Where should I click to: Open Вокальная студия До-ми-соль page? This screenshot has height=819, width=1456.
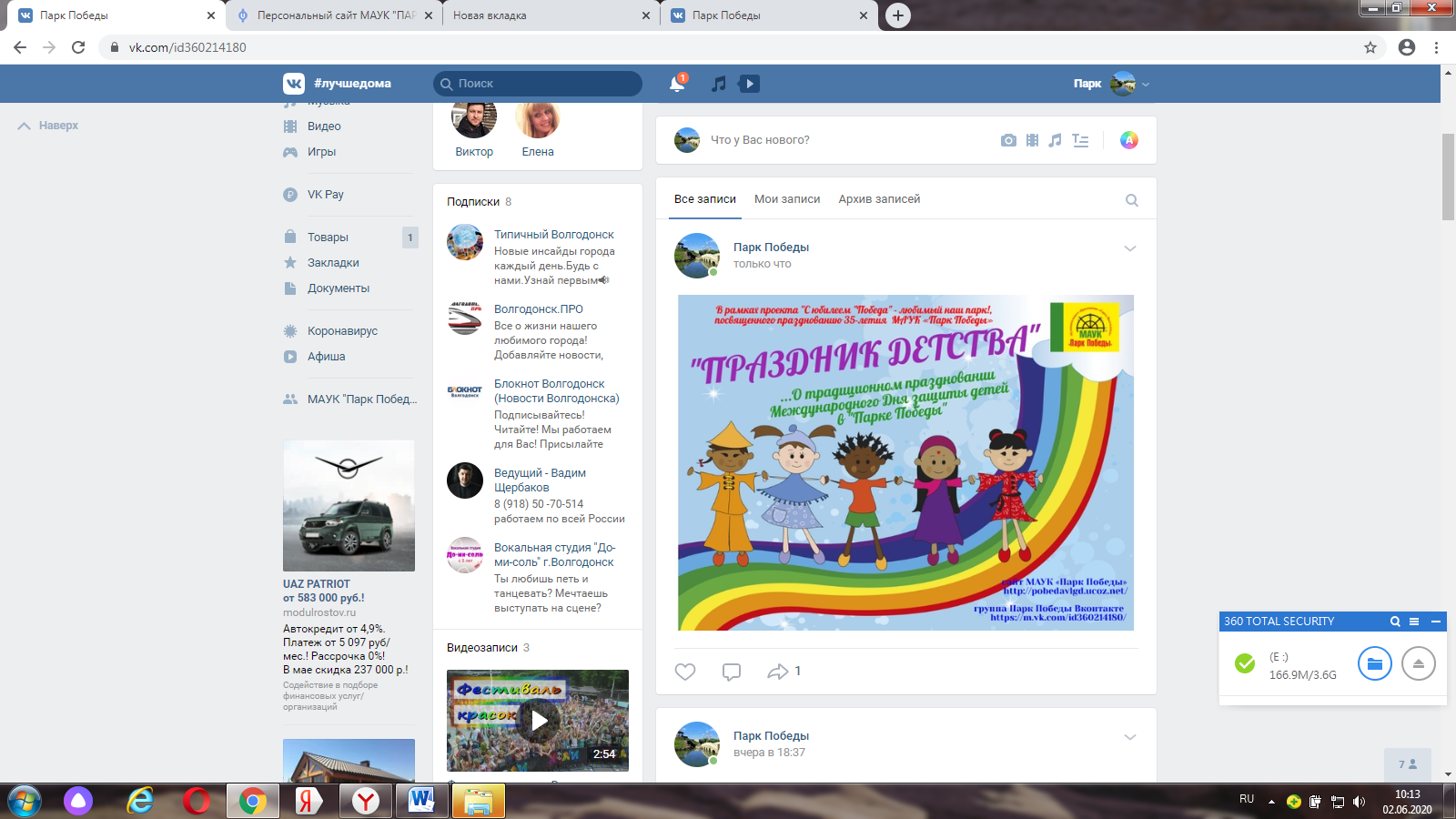click(x=555, y=555)
